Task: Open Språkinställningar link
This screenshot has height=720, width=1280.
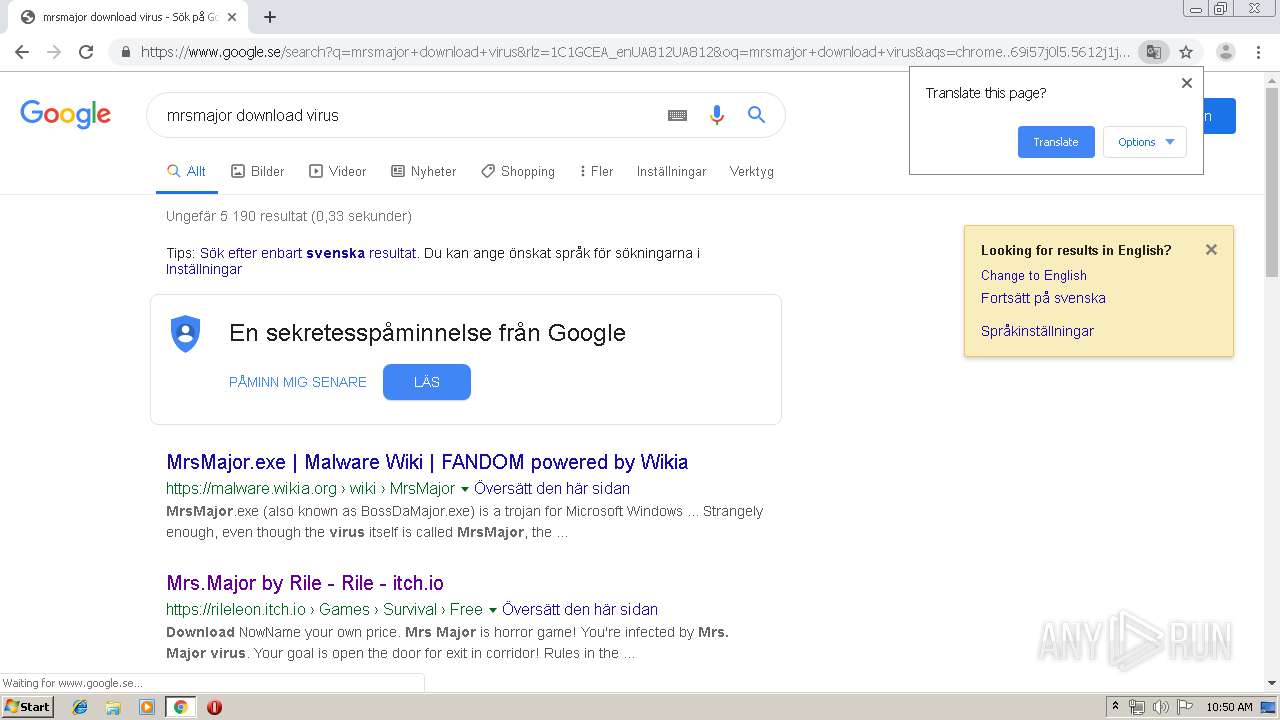Action: (x=1037, y=331)
